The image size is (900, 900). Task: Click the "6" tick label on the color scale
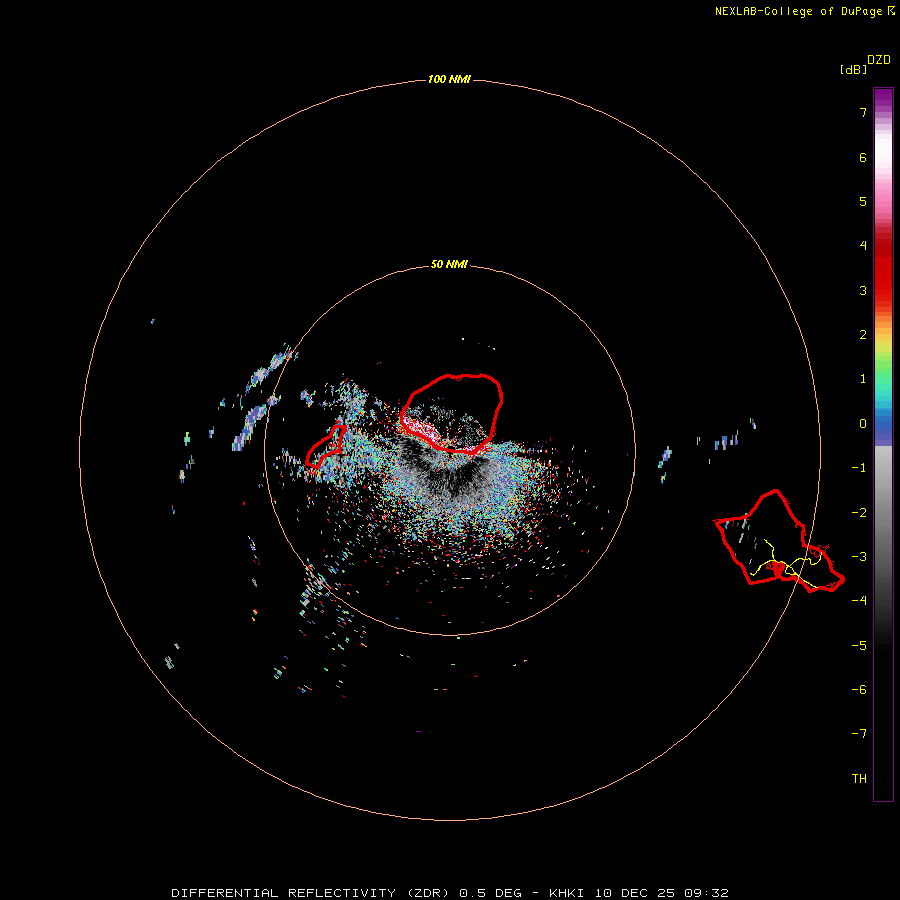point(863,157)
